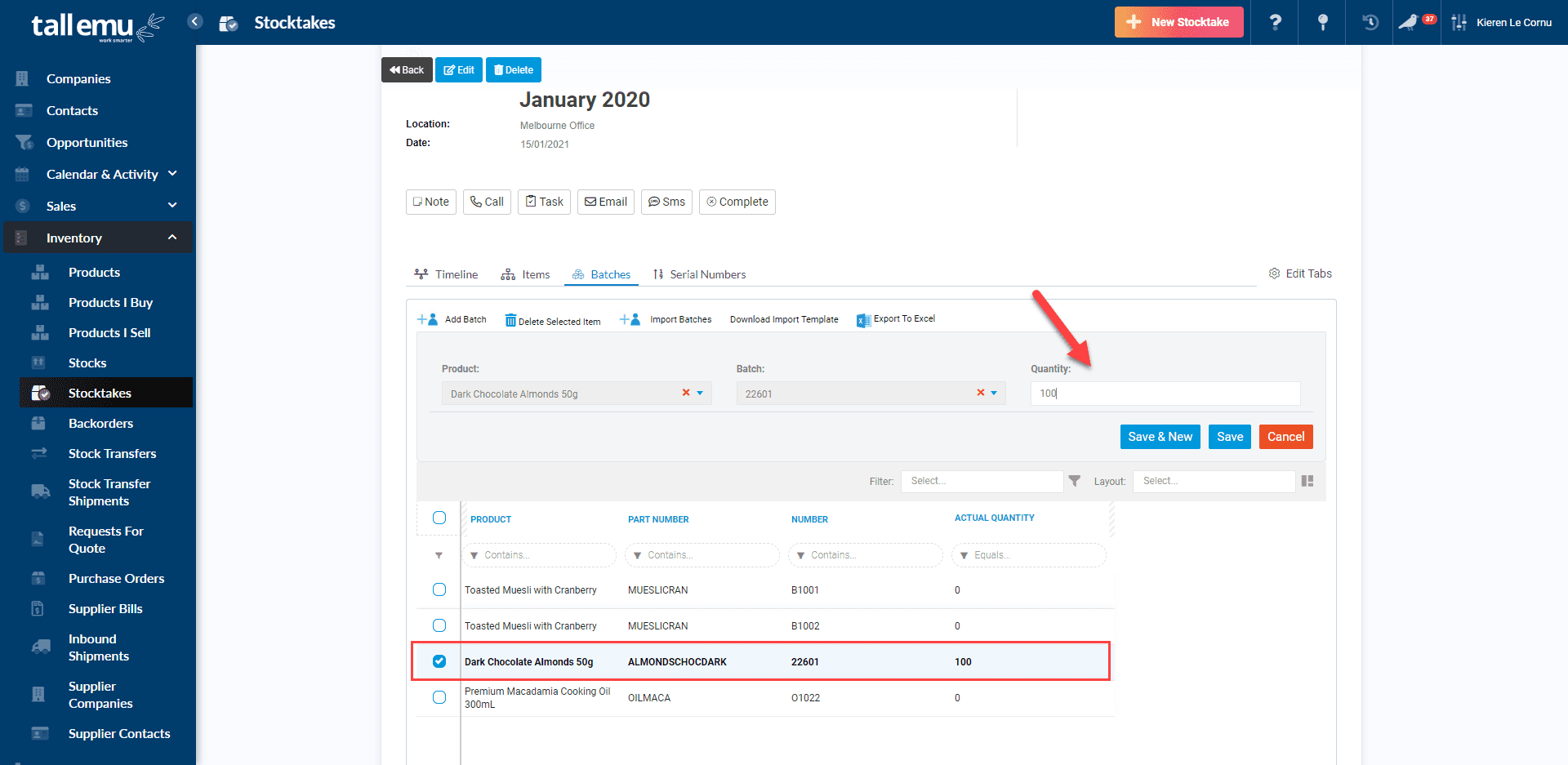Select the Import Batches icon
The width and height of the screenshot is (1568, 765).
pos(630,319)
